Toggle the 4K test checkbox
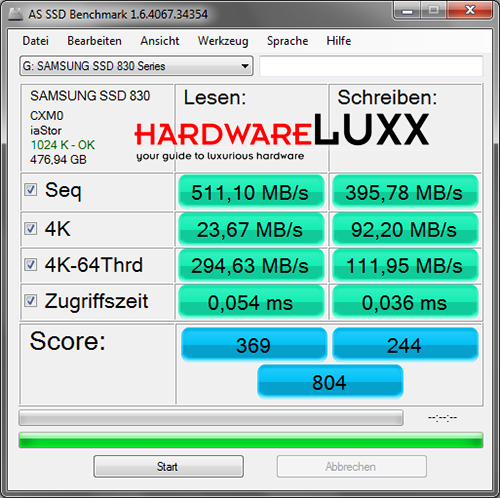This screenshot has width=500, height=498. tap(30, 228)
